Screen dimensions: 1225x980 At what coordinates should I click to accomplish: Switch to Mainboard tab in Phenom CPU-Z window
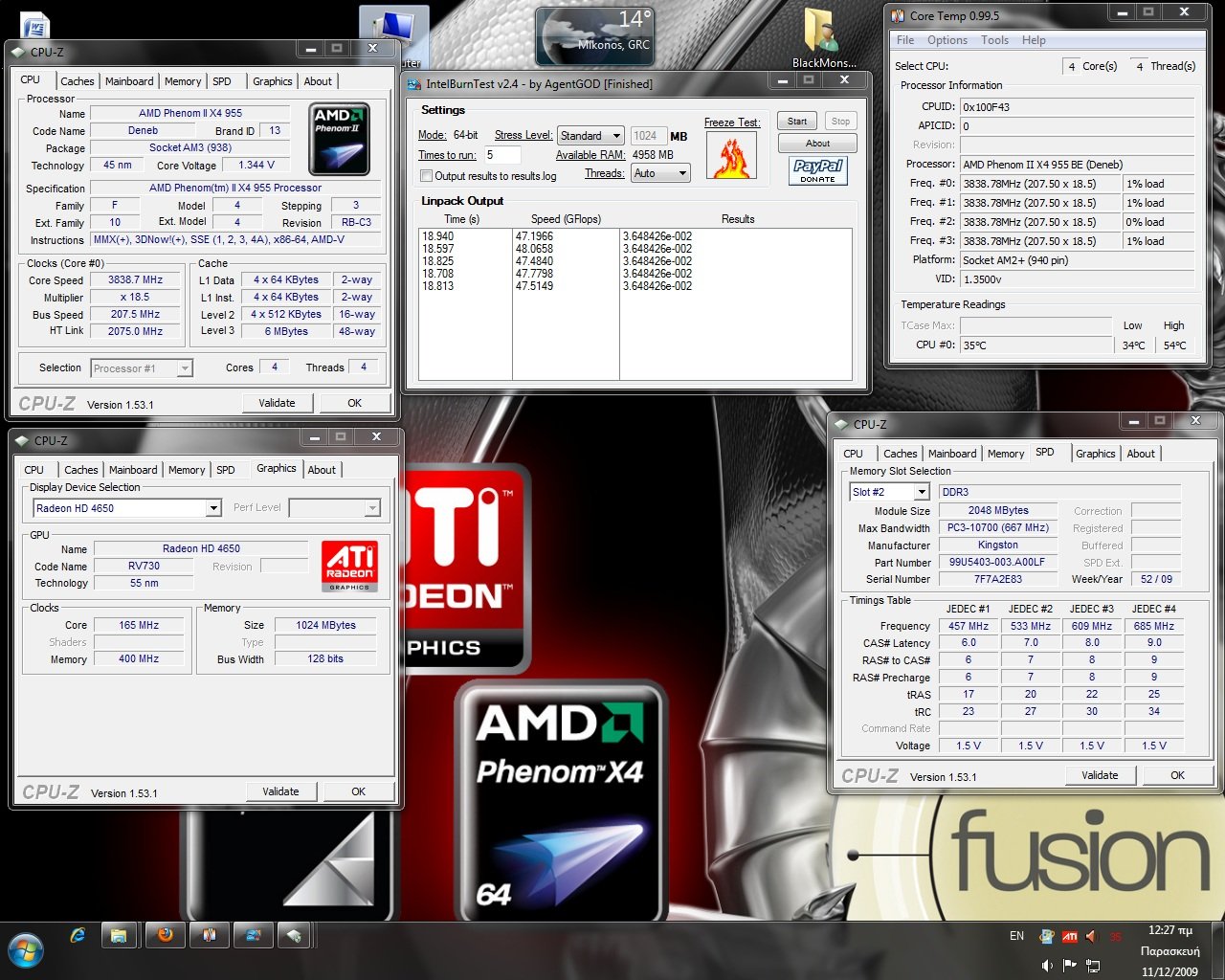tap(129, 81)
